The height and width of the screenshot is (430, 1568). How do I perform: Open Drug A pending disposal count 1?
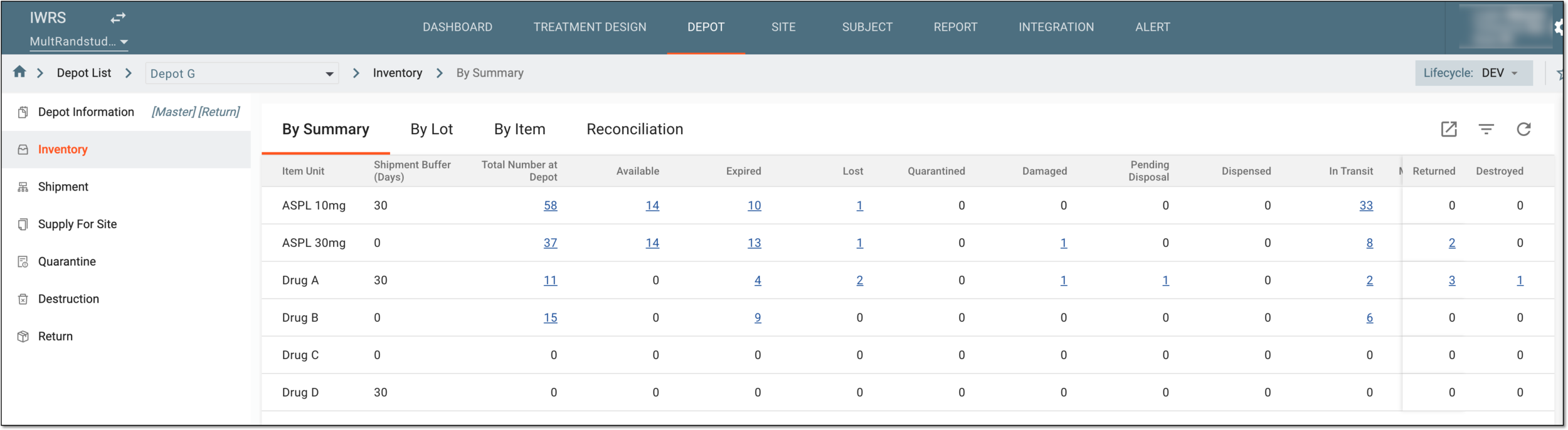pos(1165,280)
